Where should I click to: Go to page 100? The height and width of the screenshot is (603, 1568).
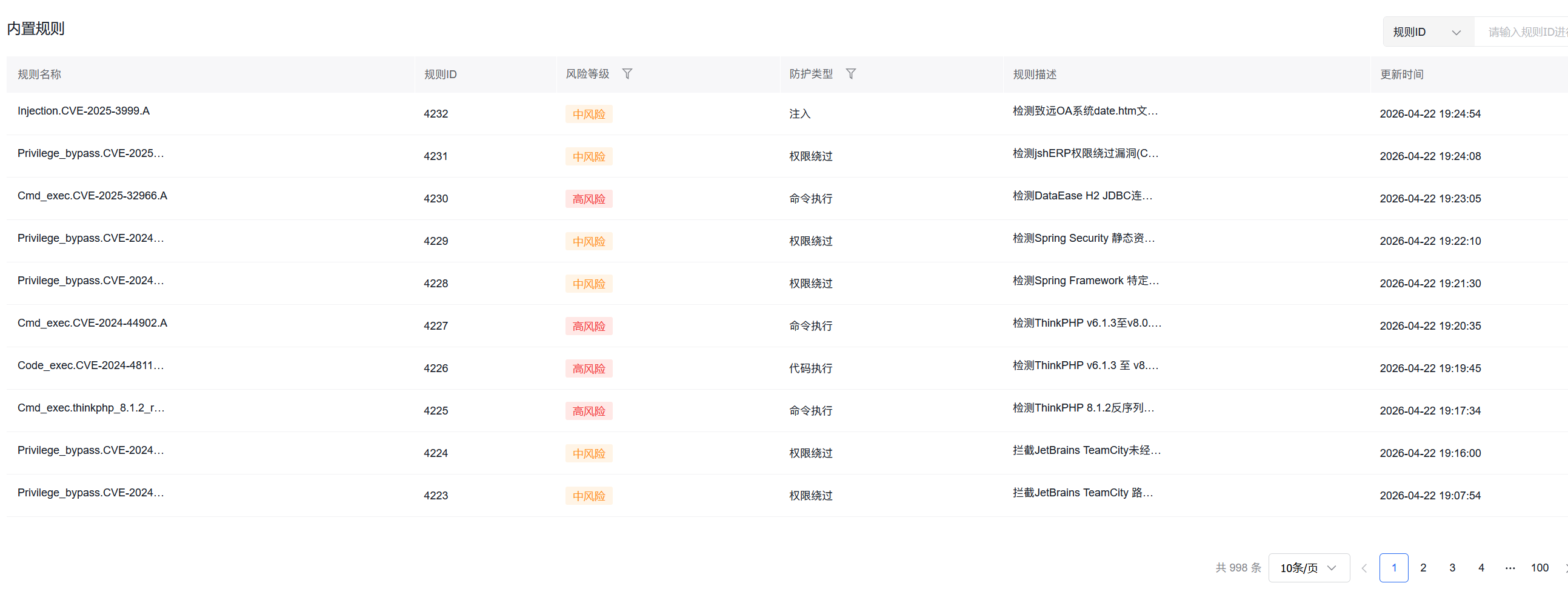(1540, 567)
